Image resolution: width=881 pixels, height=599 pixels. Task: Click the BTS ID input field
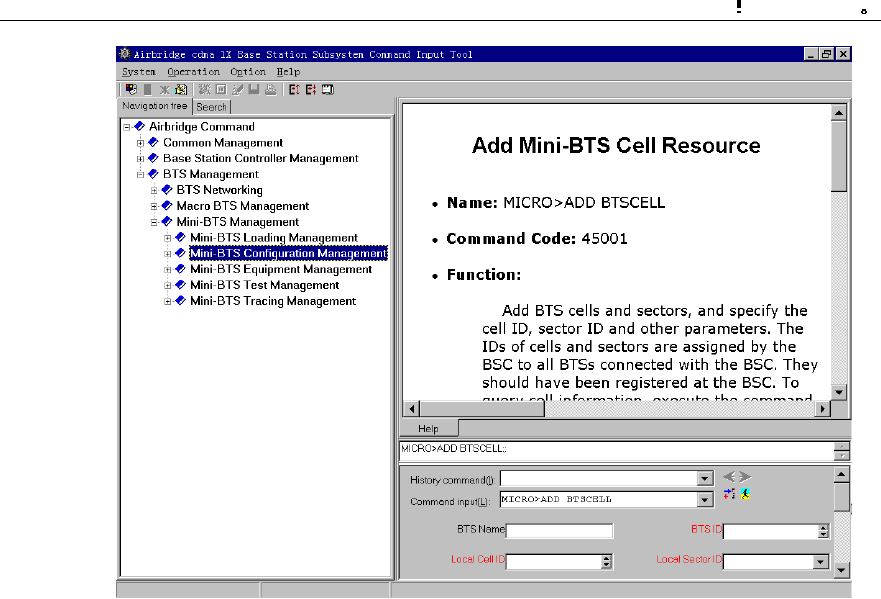[x=771, y=531]
